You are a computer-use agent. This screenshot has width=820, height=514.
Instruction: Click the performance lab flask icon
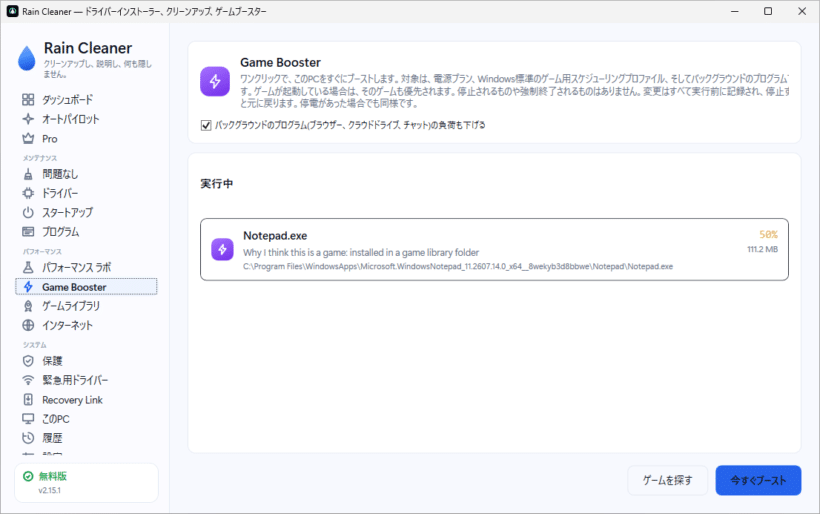pos(28,267)
